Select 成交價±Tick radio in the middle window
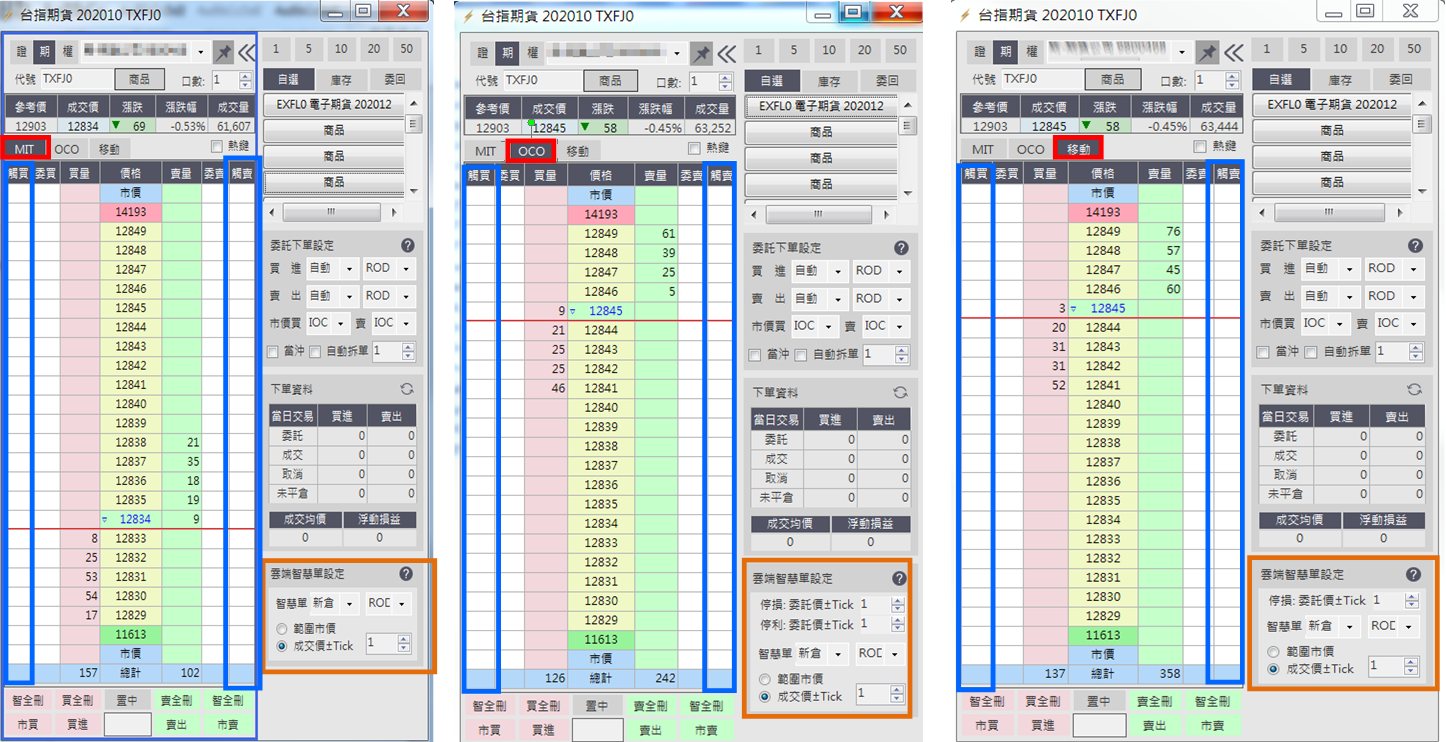The height and width of the screenshot is (742, 1446). pos(766,697)
